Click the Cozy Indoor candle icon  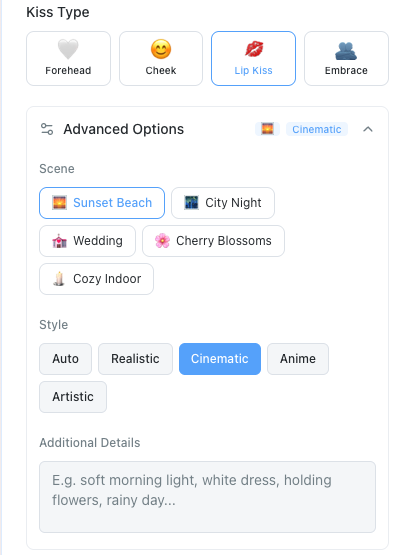[x=59, y=279]
